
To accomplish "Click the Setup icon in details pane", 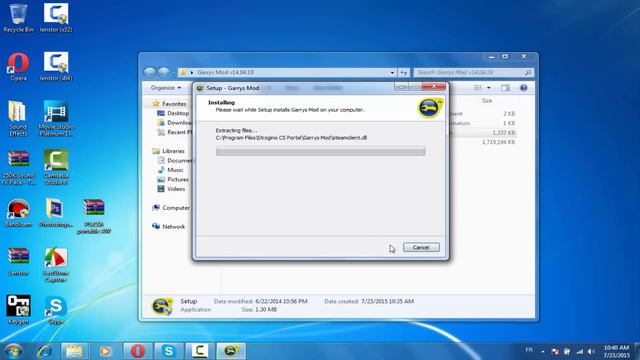I will click(162, 306).
